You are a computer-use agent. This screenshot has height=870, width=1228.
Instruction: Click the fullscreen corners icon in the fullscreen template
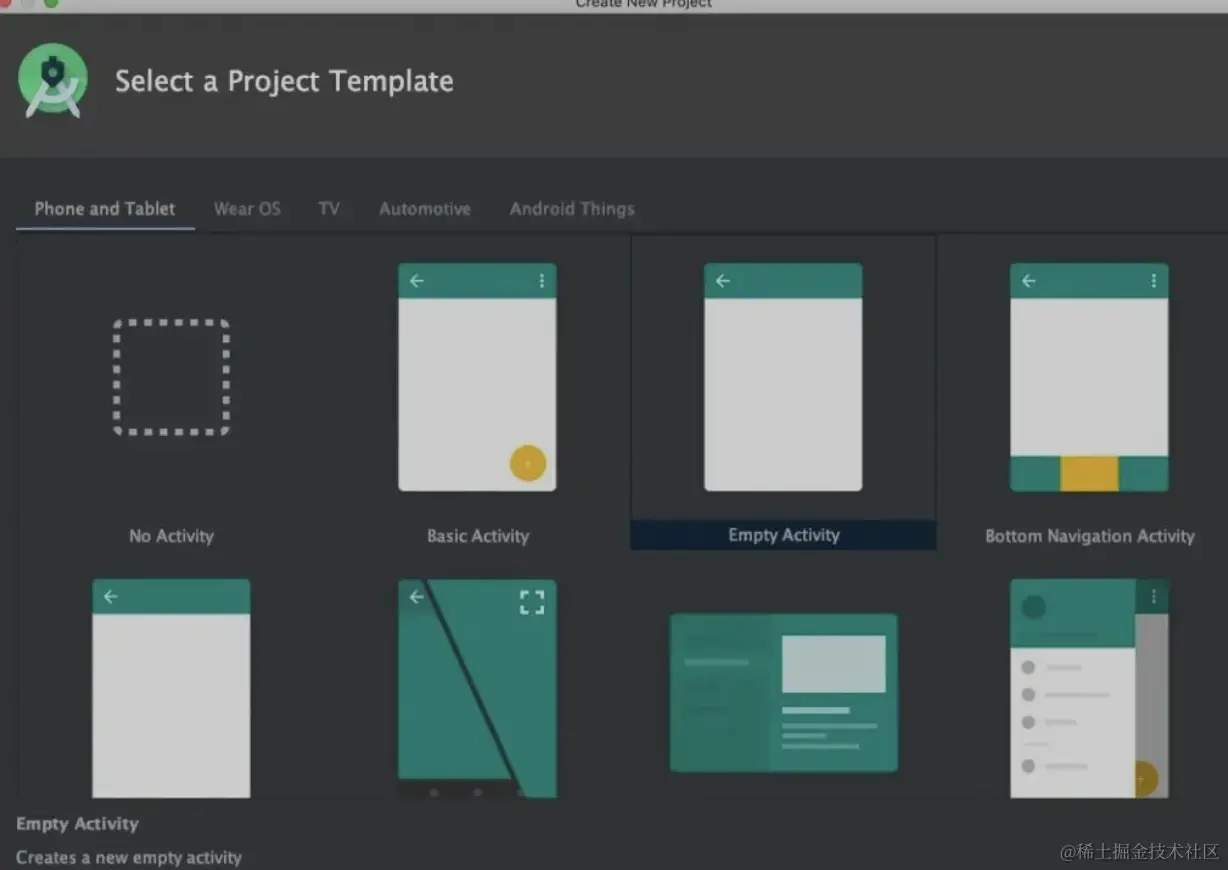coord(532,602)
